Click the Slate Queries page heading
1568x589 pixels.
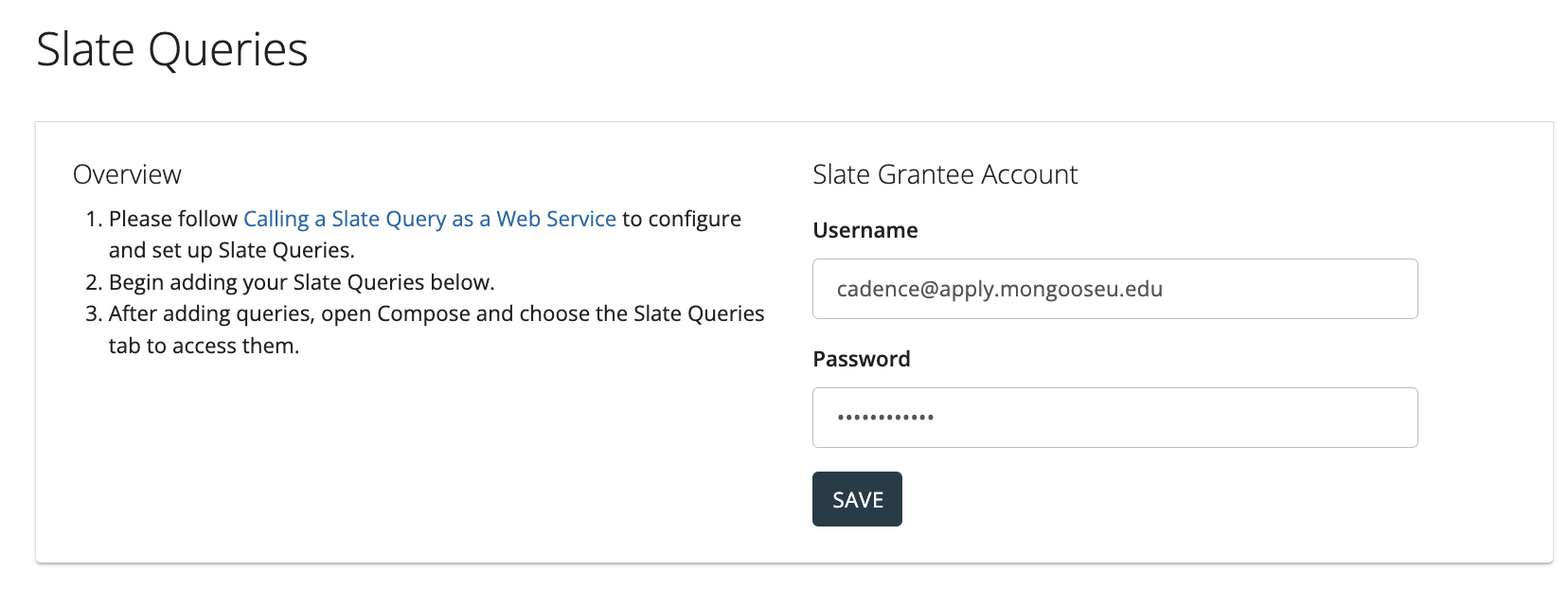click(172, 49)
